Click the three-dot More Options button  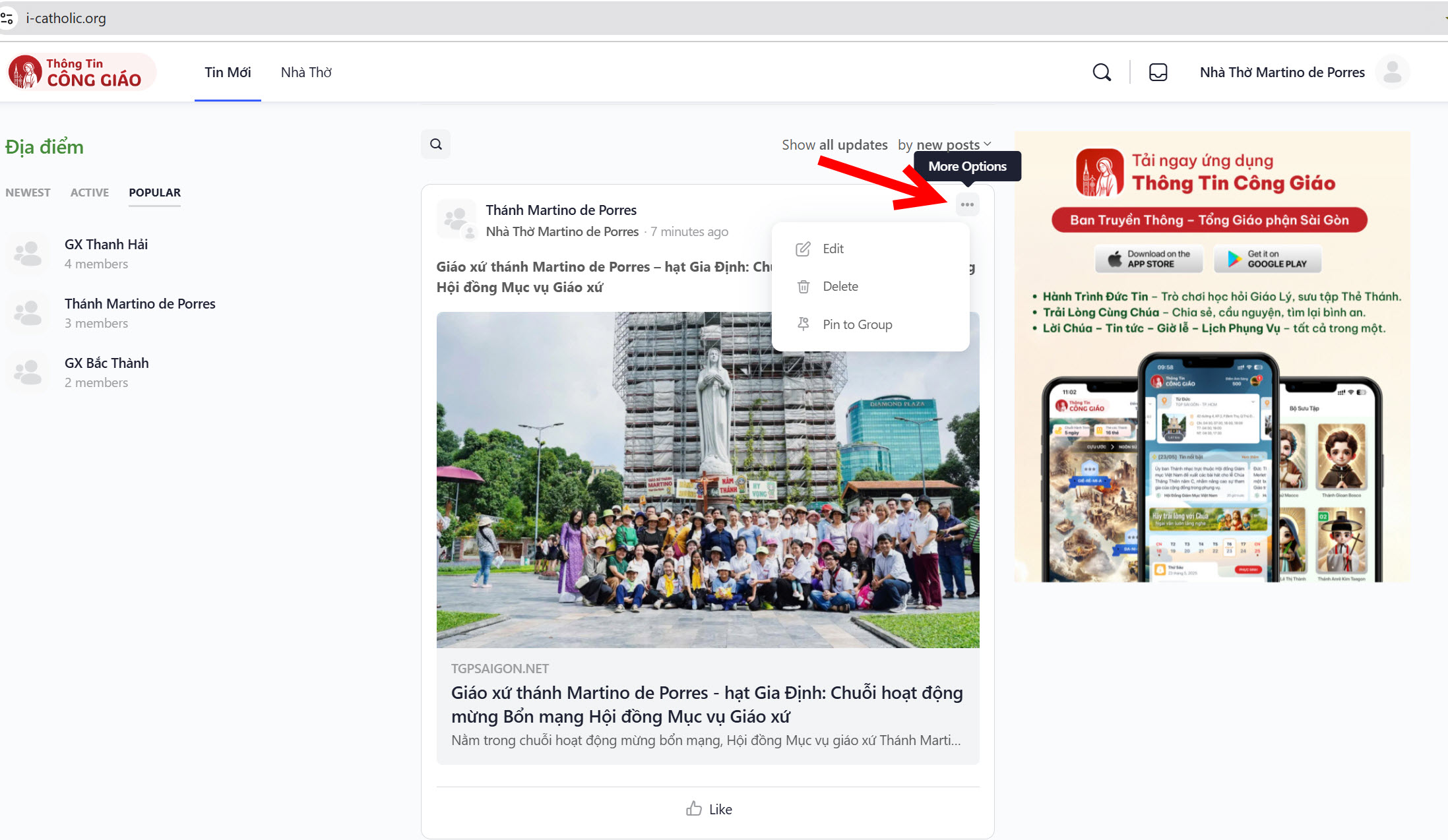tap(967, 205)
